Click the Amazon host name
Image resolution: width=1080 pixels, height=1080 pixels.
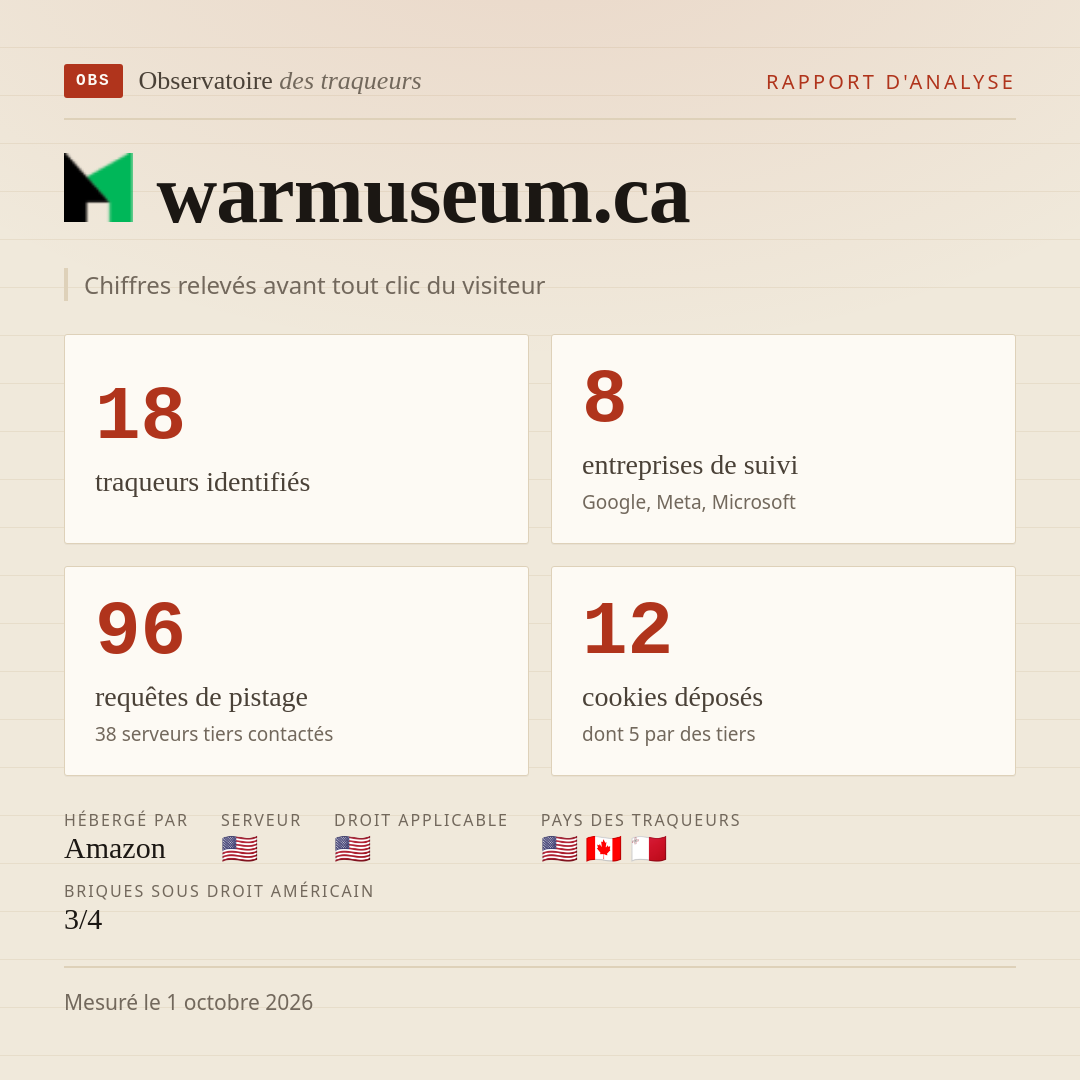click(115, 849)
